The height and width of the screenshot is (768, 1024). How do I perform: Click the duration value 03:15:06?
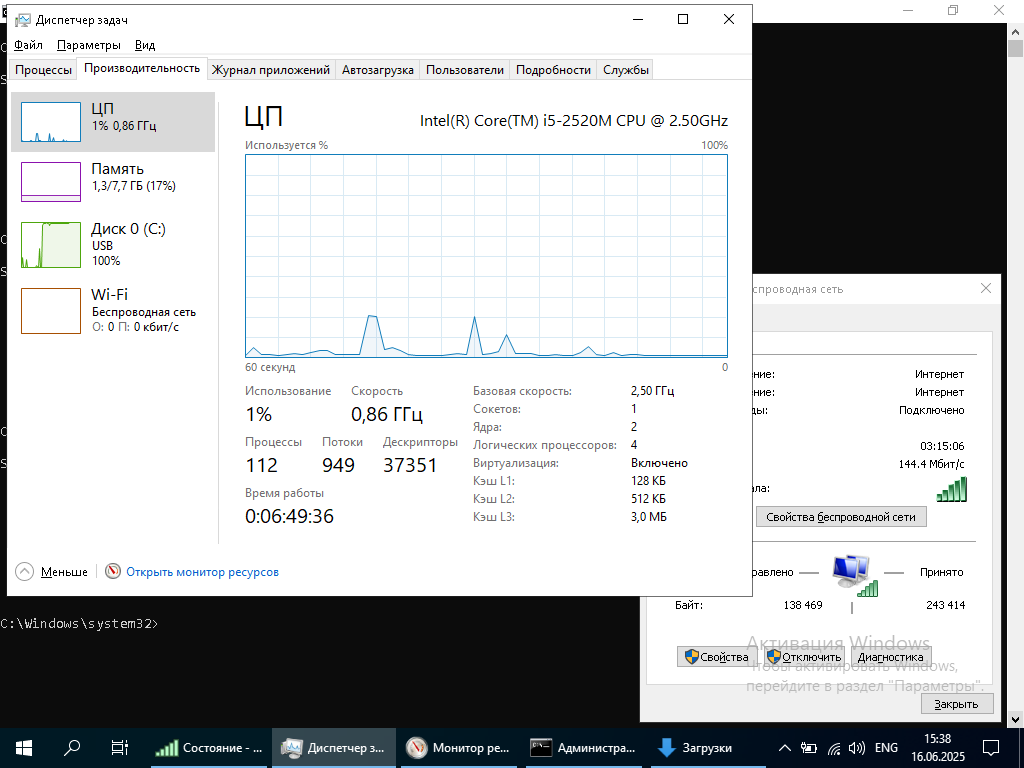tap(942, 446)
